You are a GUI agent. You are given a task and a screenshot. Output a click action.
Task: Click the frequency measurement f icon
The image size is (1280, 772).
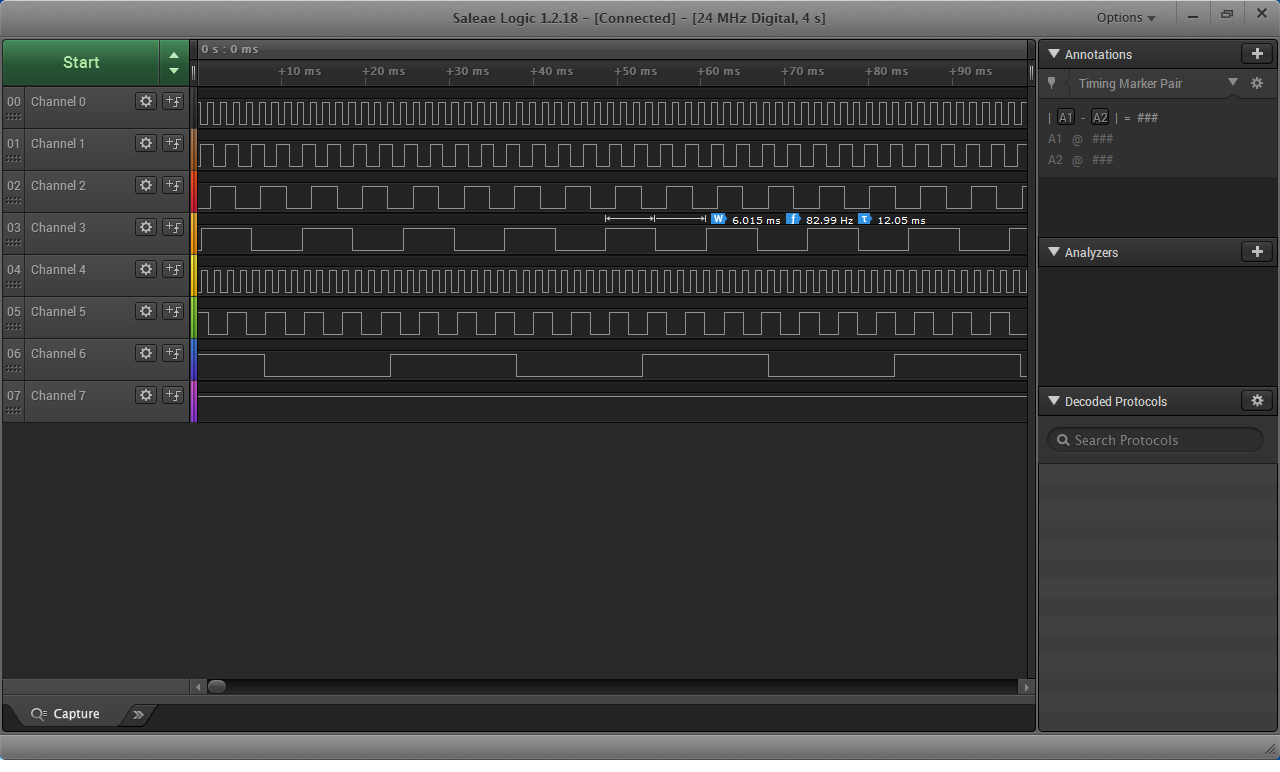[x=792, y=219]
